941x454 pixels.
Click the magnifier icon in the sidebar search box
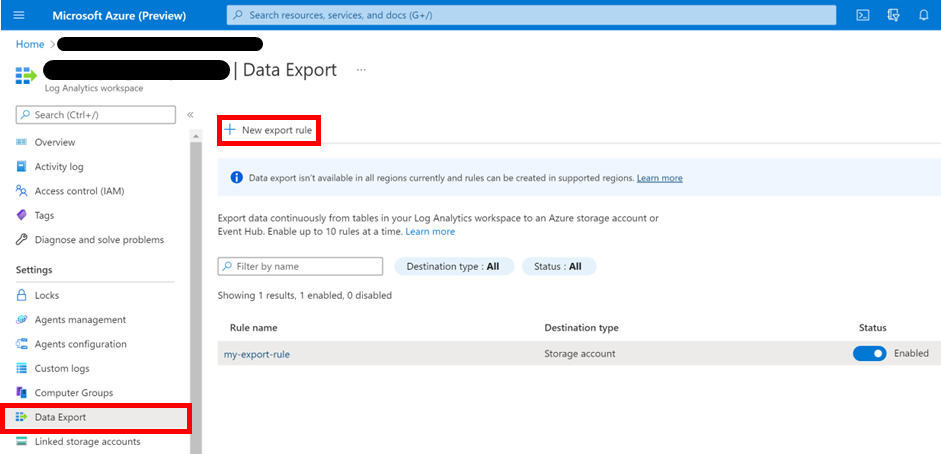pyautogui.click(x=26, y=115)
